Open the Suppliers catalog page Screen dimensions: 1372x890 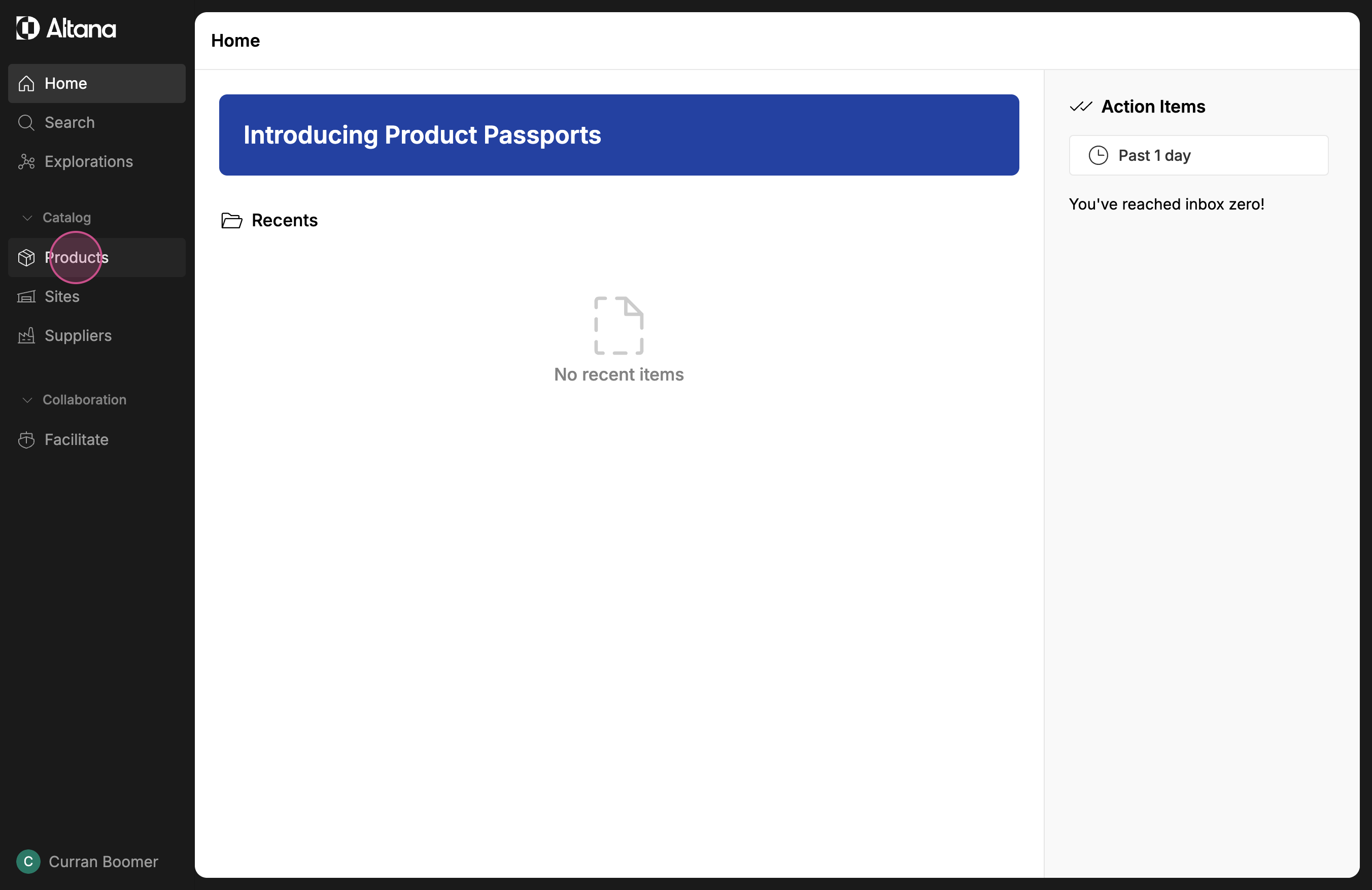coord(79,335)
